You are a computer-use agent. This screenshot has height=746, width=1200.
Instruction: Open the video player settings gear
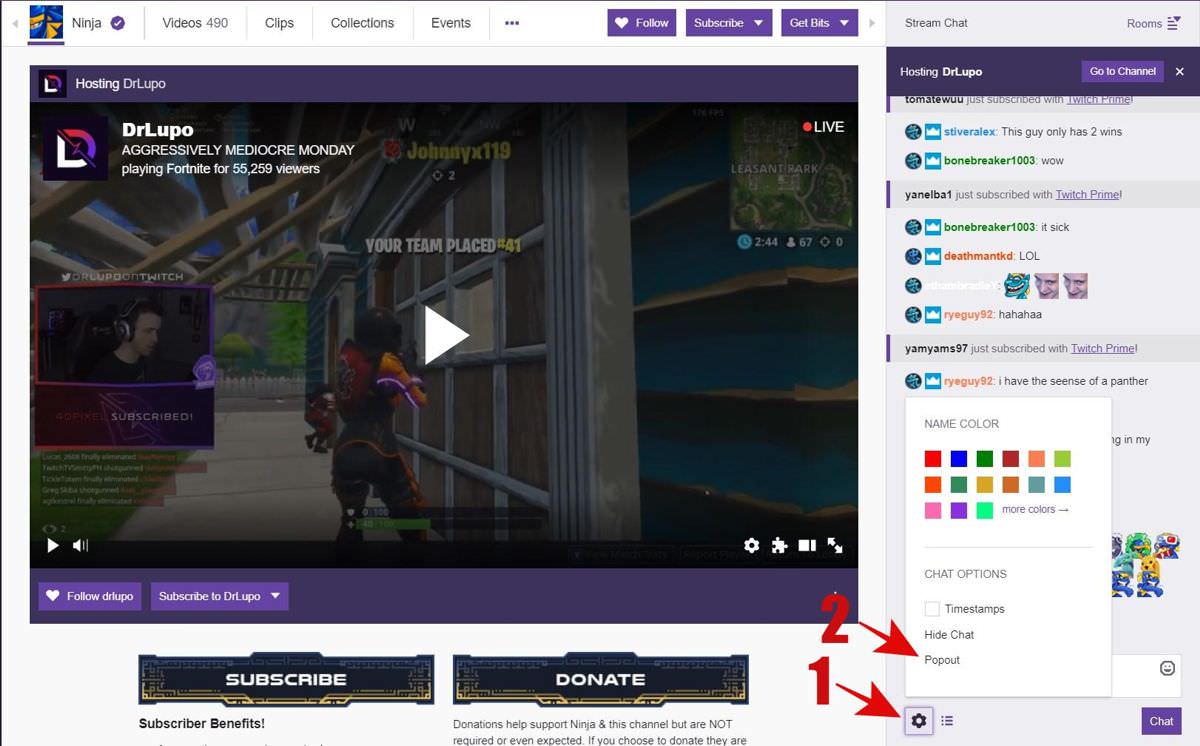[752, 545]
